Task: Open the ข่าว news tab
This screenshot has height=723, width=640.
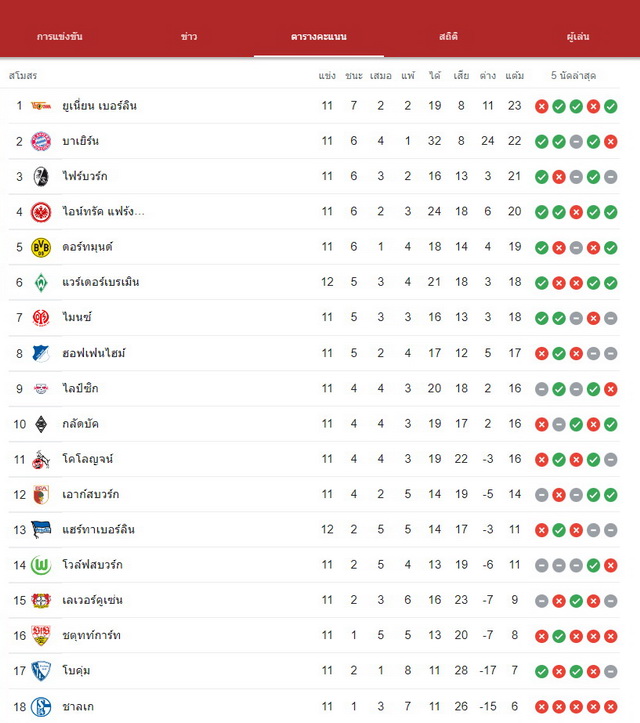Action: pos(189,36)
